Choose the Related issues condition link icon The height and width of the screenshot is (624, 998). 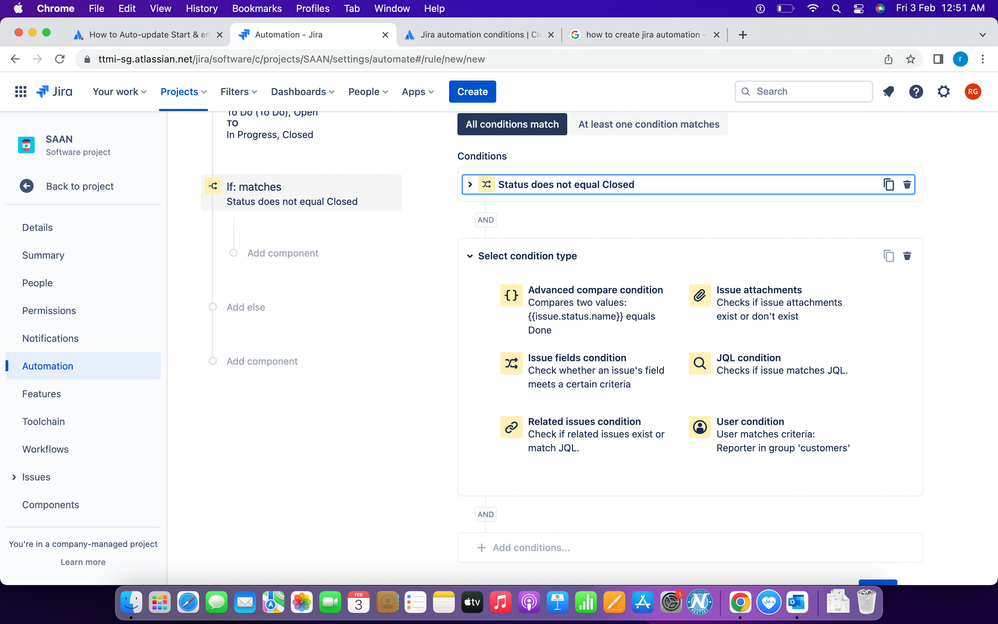click(x=511, y=427)
